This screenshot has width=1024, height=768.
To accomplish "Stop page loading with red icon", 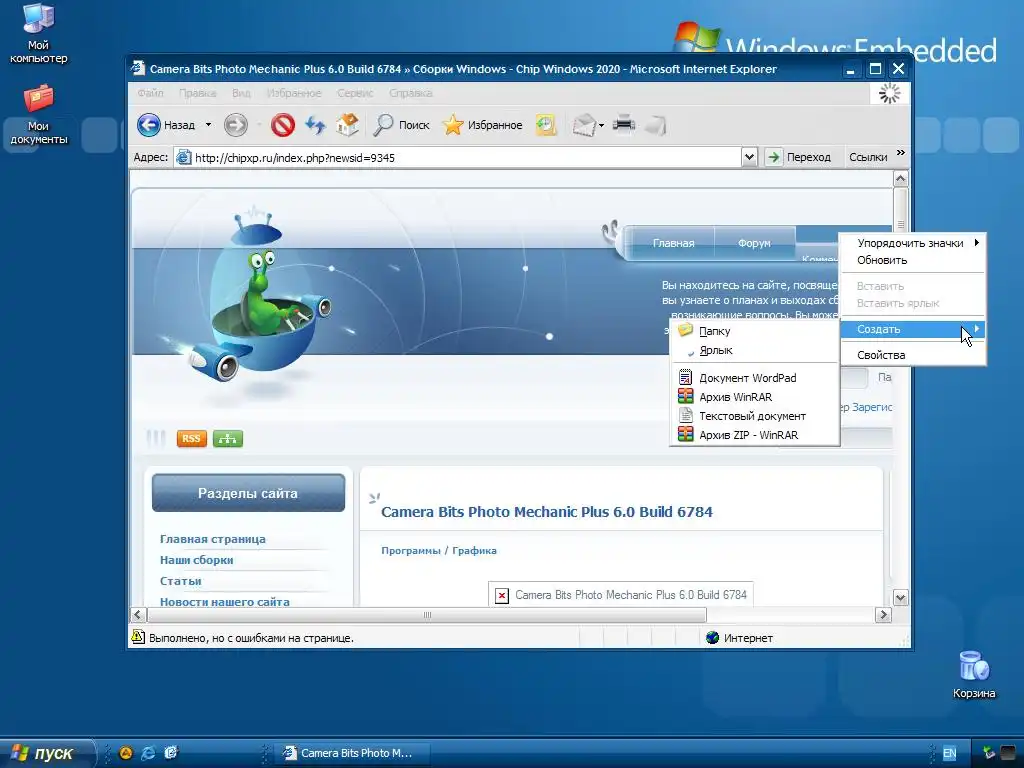I will [283, 125].
